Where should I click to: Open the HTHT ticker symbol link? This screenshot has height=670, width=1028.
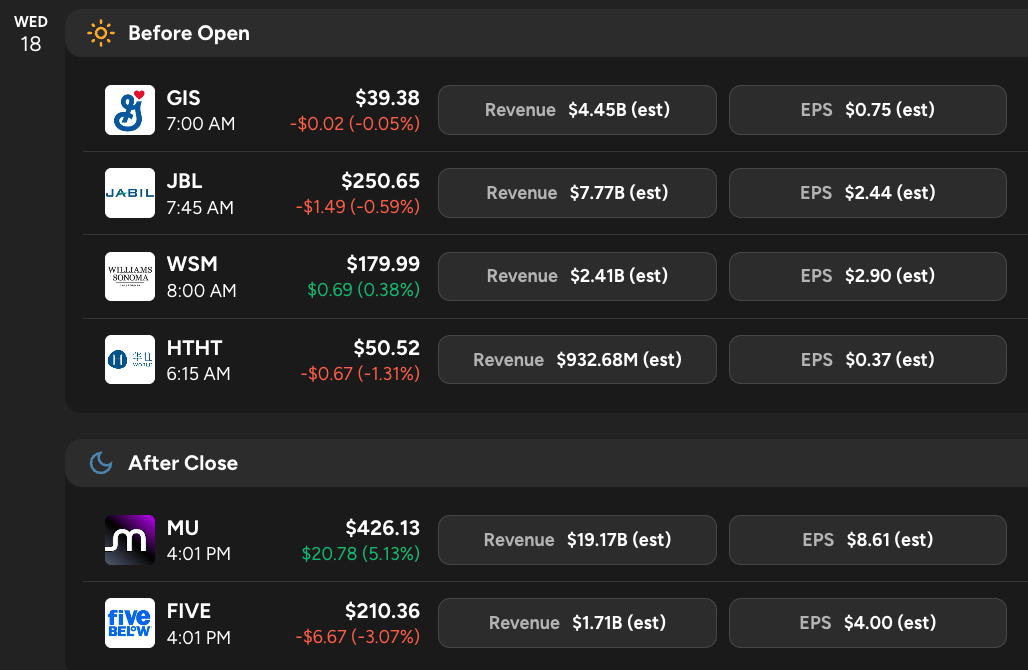click(x=195, y=348)
